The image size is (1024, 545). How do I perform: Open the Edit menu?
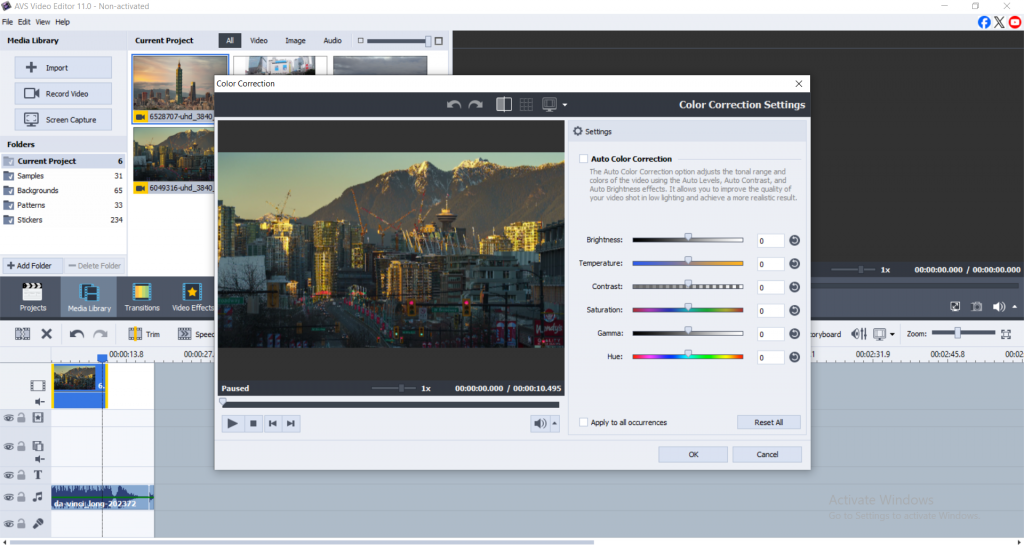click(x=25, y=21)
